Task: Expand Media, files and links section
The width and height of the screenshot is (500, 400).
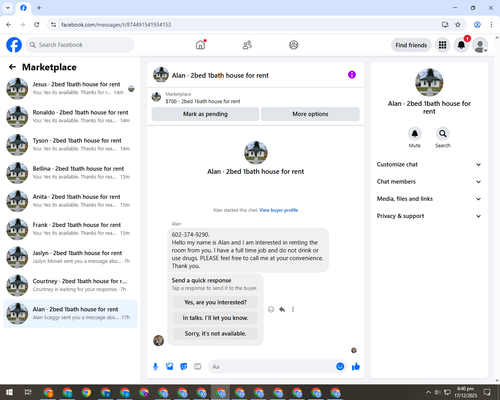Action: click(x=429, y=199)
